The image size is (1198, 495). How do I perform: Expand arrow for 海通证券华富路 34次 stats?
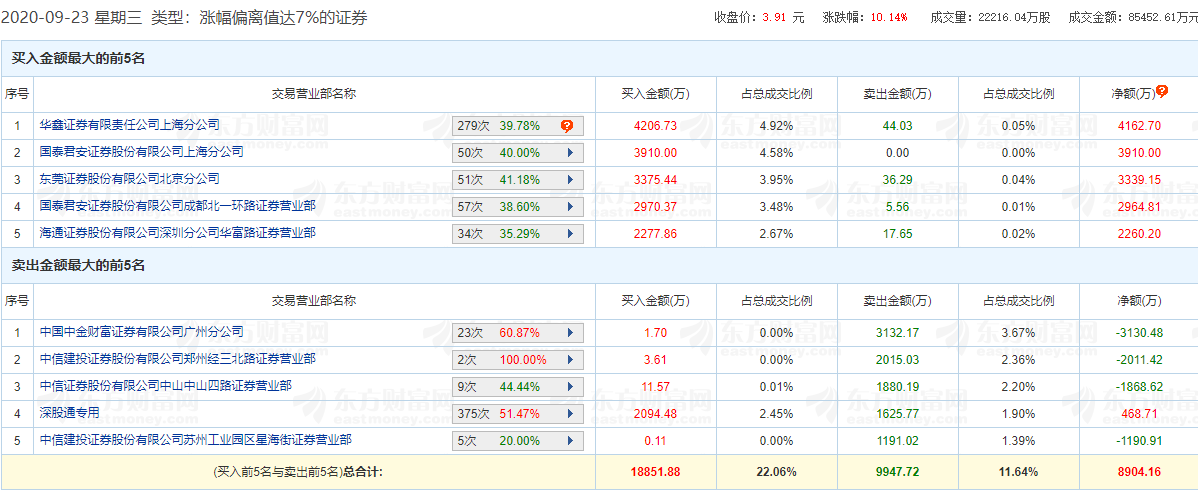click(x=569, y=234)
